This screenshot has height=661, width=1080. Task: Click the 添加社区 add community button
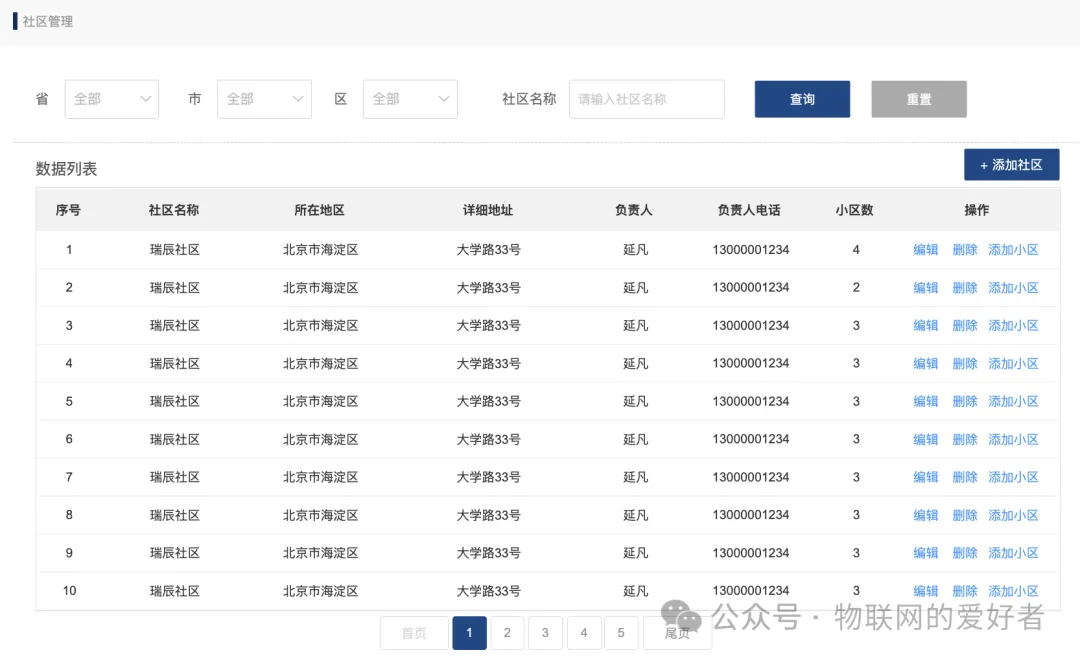pyautogui.click(x=1011, y=165)
